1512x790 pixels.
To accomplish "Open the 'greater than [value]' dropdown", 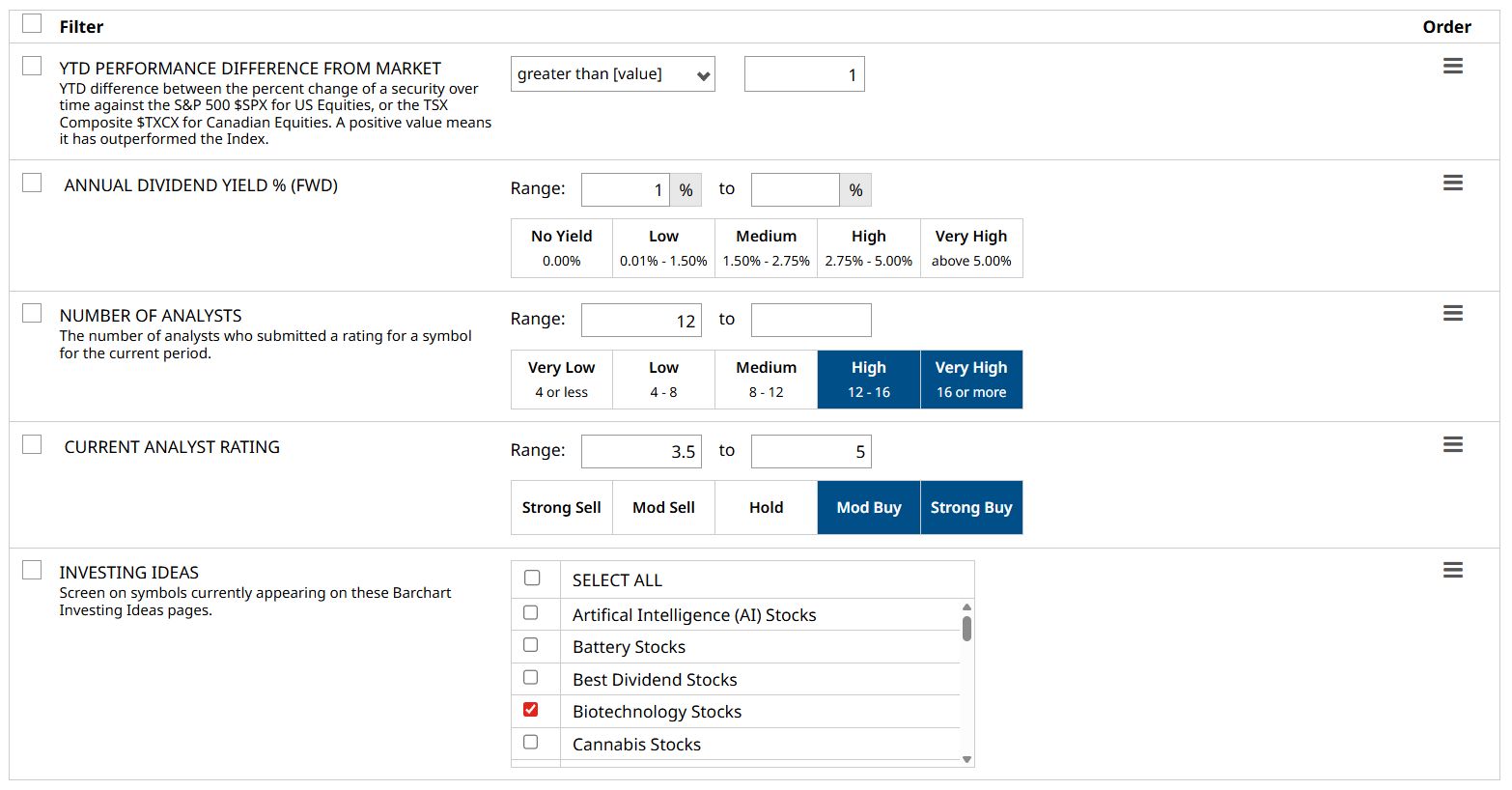I will (x=613, y=74).
